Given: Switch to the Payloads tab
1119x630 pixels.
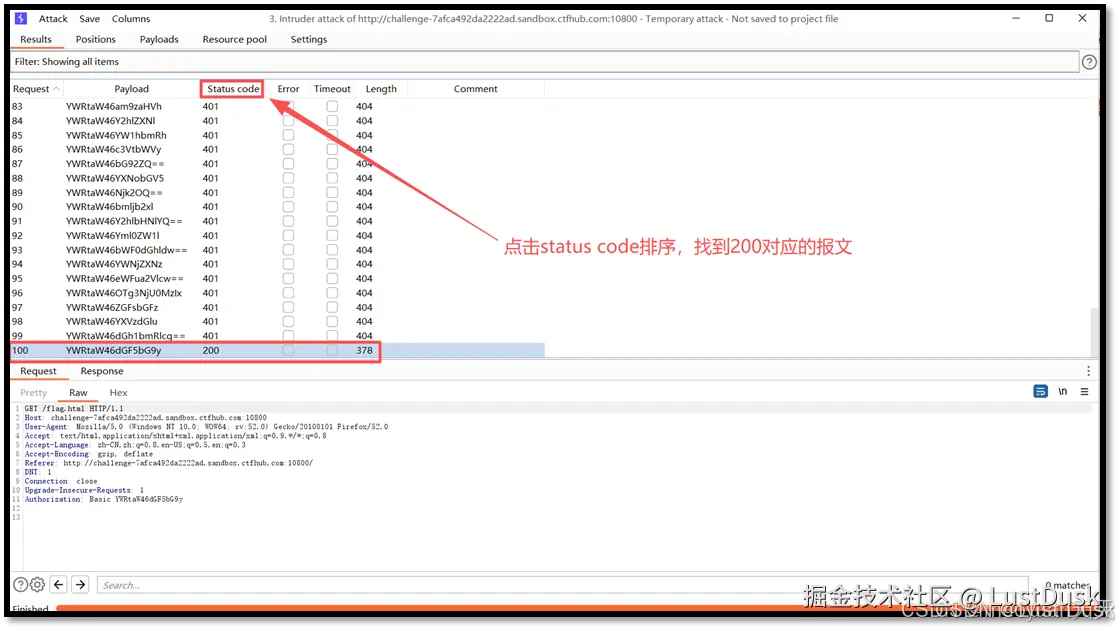Looking at the screenshot, I should [159, 39].
